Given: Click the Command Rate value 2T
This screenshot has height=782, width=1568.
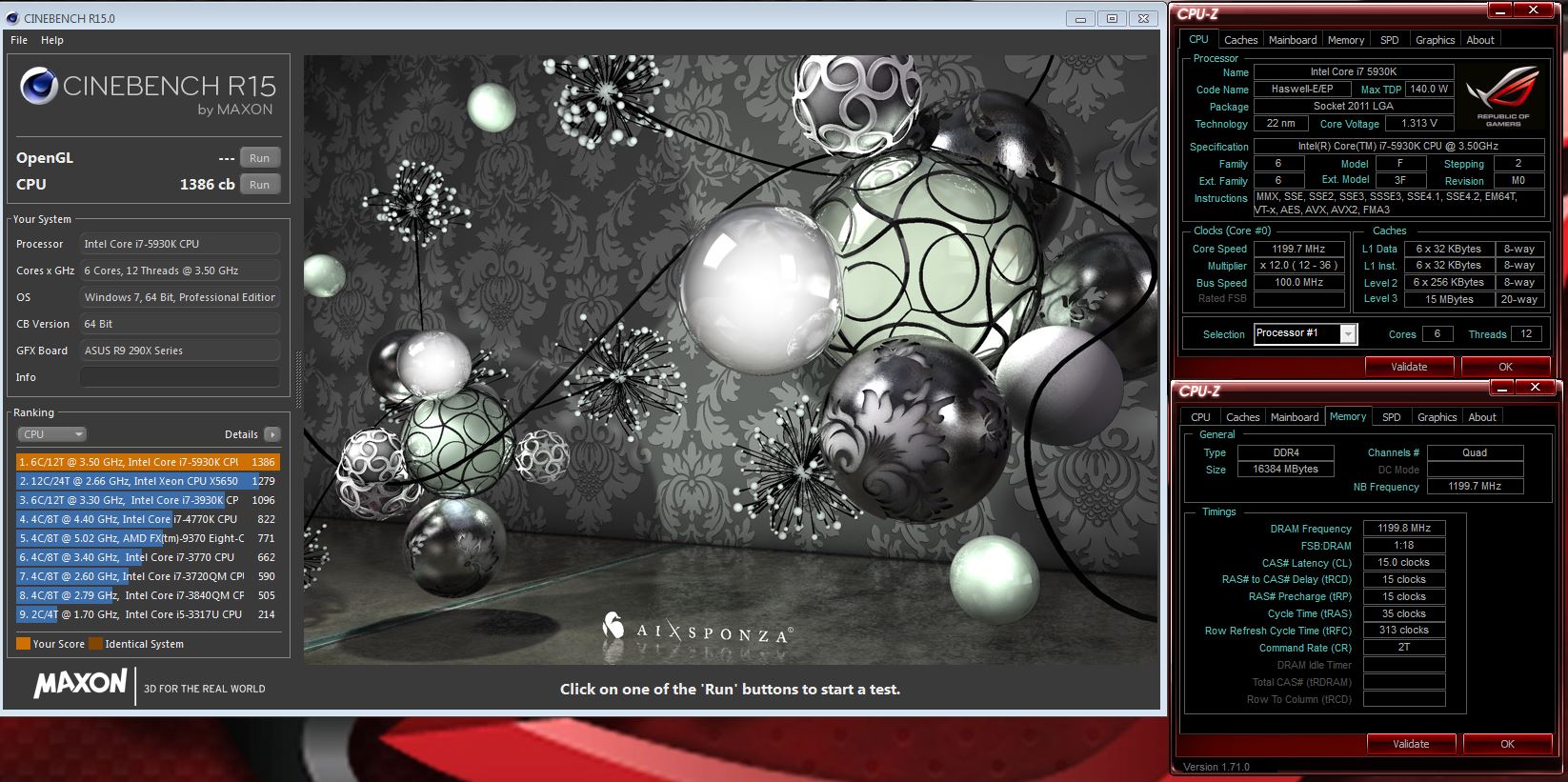Looking at the screenshot, I should click(x=1404, y=647).
